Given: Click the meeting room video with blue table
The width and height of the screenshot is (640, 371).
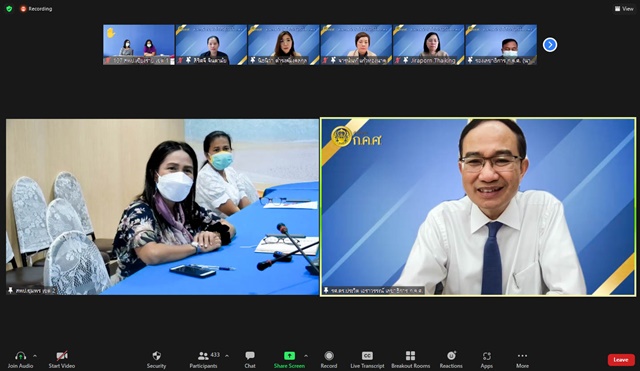Looking at the screenshot, I should click(162, 207).
